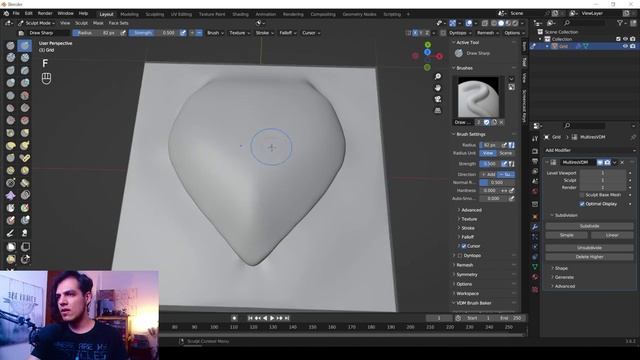
Task: Adjust the Strength slider in header
Action: coord(153,33)
